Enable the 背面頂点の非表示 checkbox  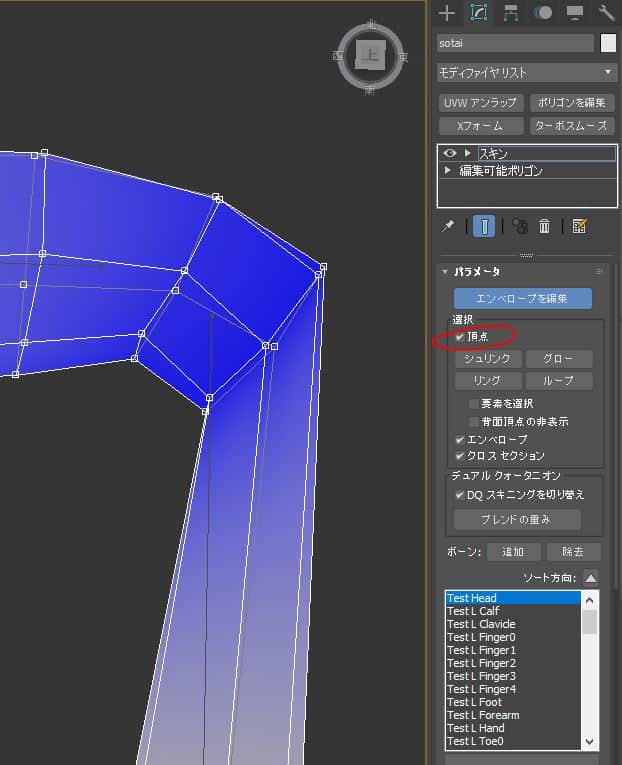474,422
